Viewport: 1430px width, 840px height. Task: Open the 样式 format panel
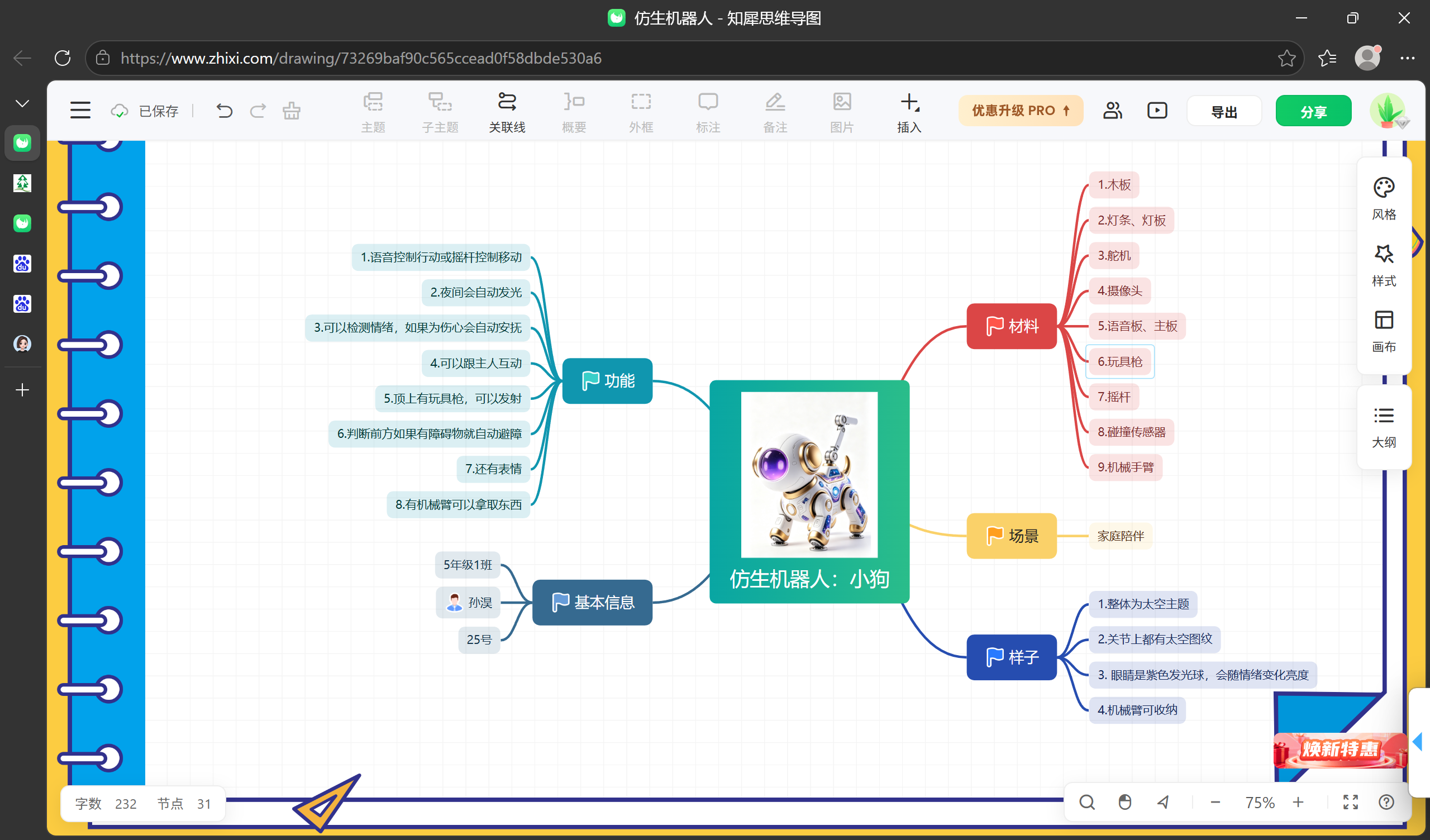tap(1384, 265)
